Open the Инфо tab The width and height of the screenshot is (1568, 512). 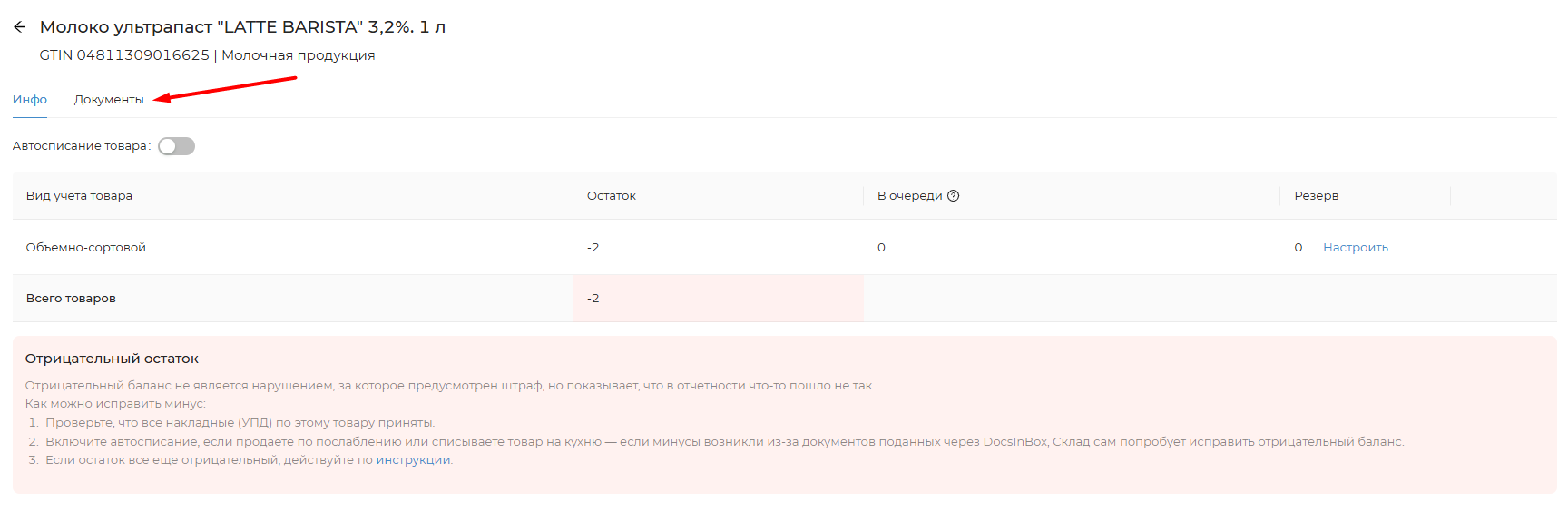point(30,100)
